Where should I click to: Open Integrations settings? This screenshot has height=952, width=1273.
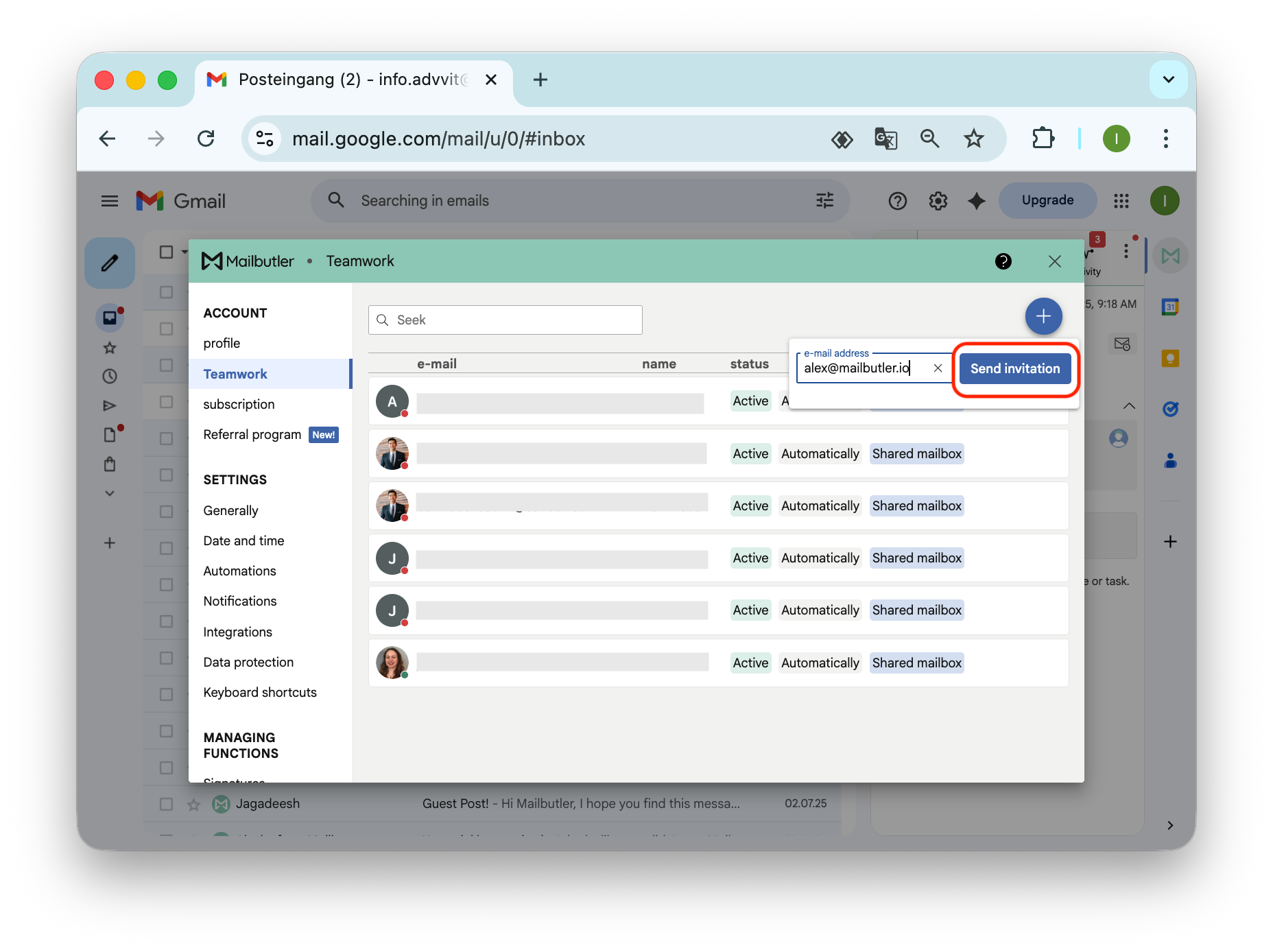point(237,632)
